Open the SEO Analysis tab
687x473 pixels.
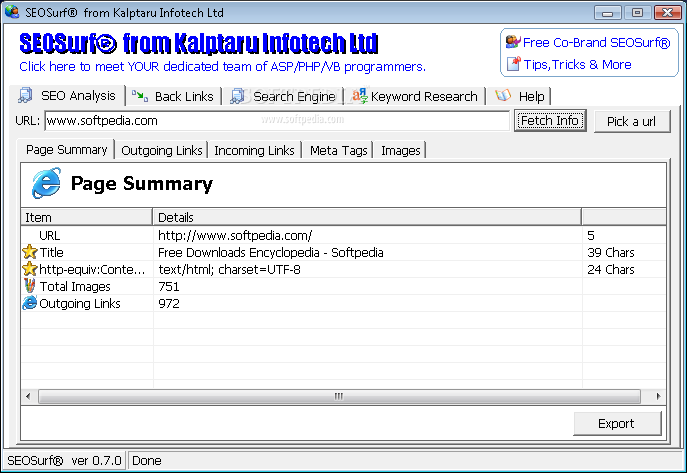[x=67, y=95]
